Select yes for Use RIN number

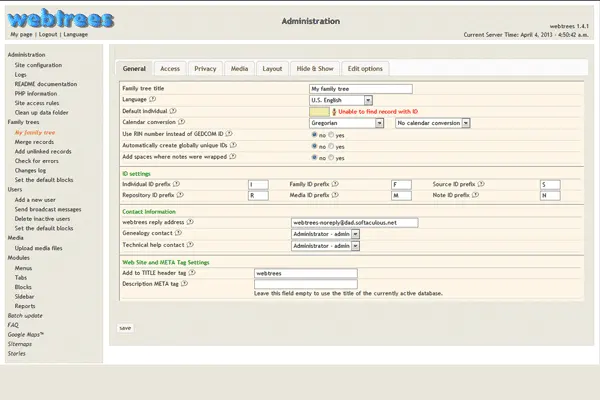(x=332, y=134)
